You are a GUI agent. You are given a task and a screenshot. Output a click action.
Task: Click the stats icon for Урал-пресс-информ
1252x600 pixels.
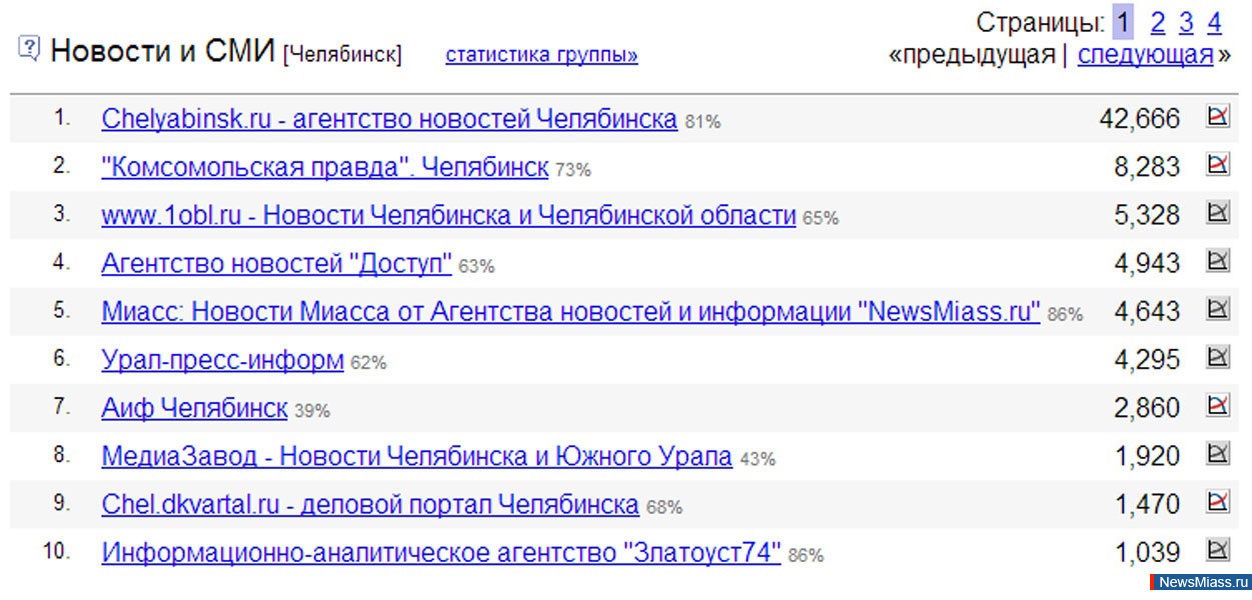pyautogui.click(x=1217, y=358)
